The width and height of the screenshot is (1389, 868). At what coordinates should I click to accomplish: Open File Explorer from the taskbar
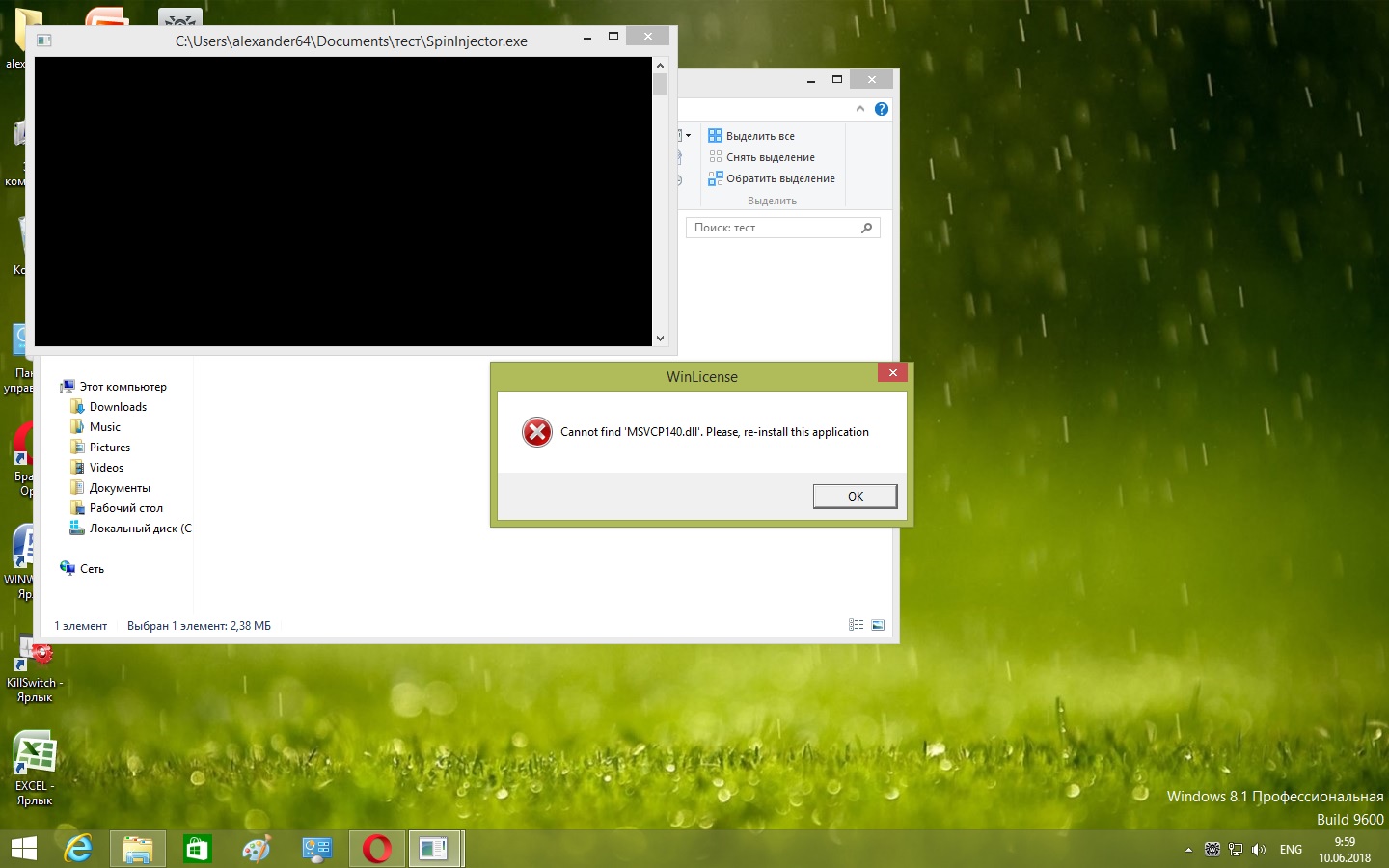point(138,849)
